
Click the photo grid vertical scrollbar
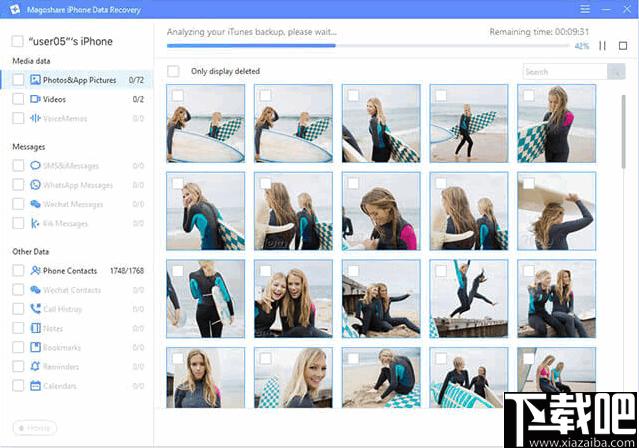[624, 132]
